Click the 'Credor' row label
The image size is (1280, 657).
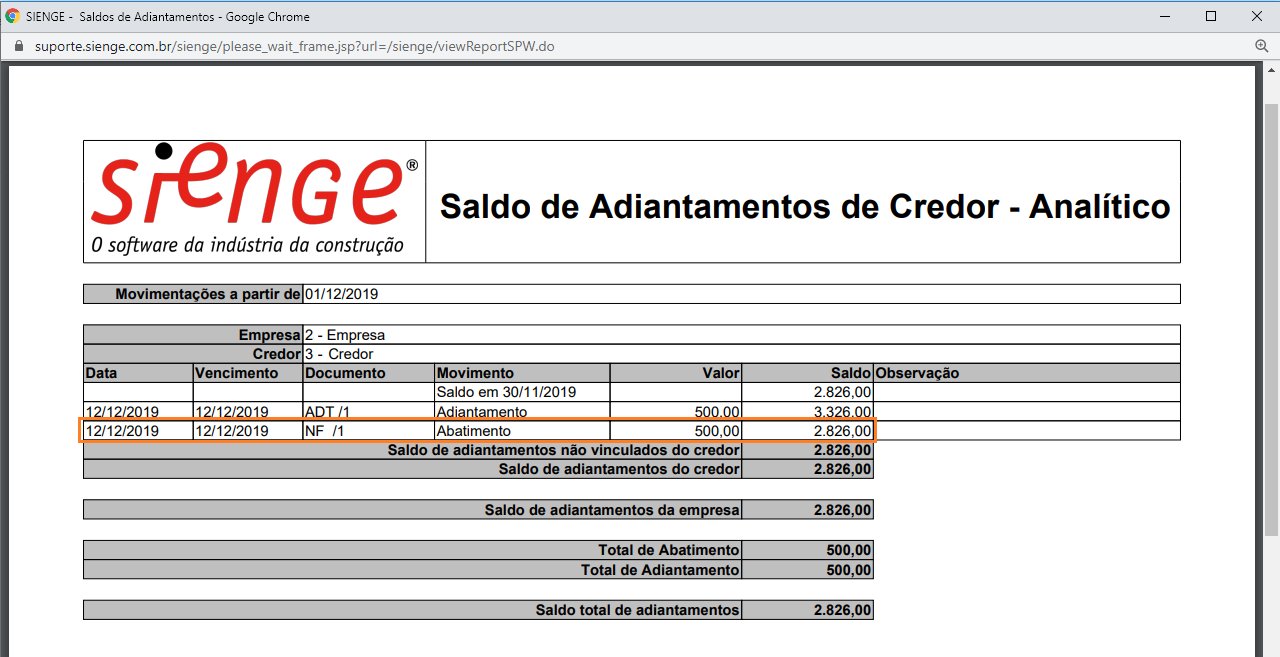[276, 354]
